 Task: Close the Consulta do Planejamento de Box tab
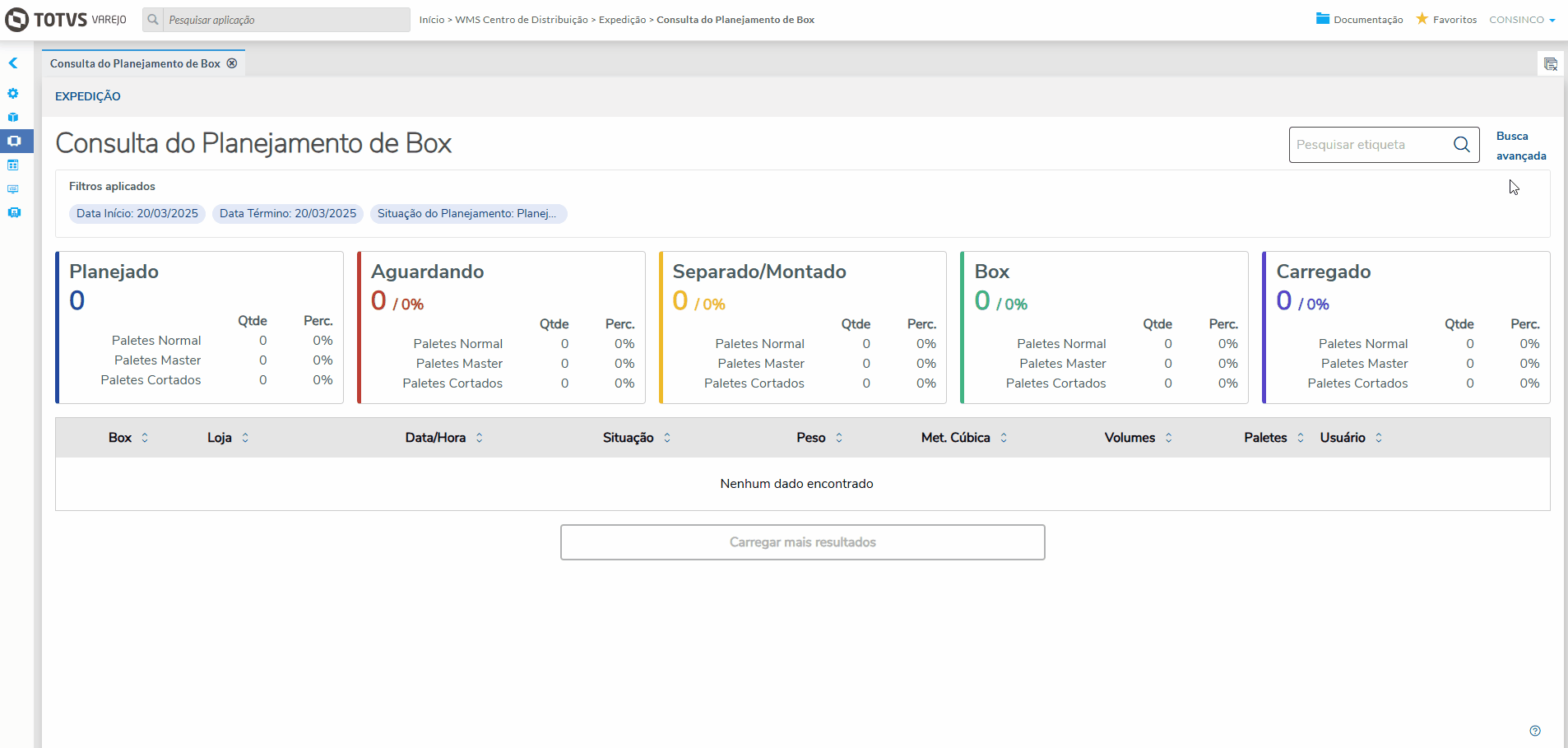232,63
